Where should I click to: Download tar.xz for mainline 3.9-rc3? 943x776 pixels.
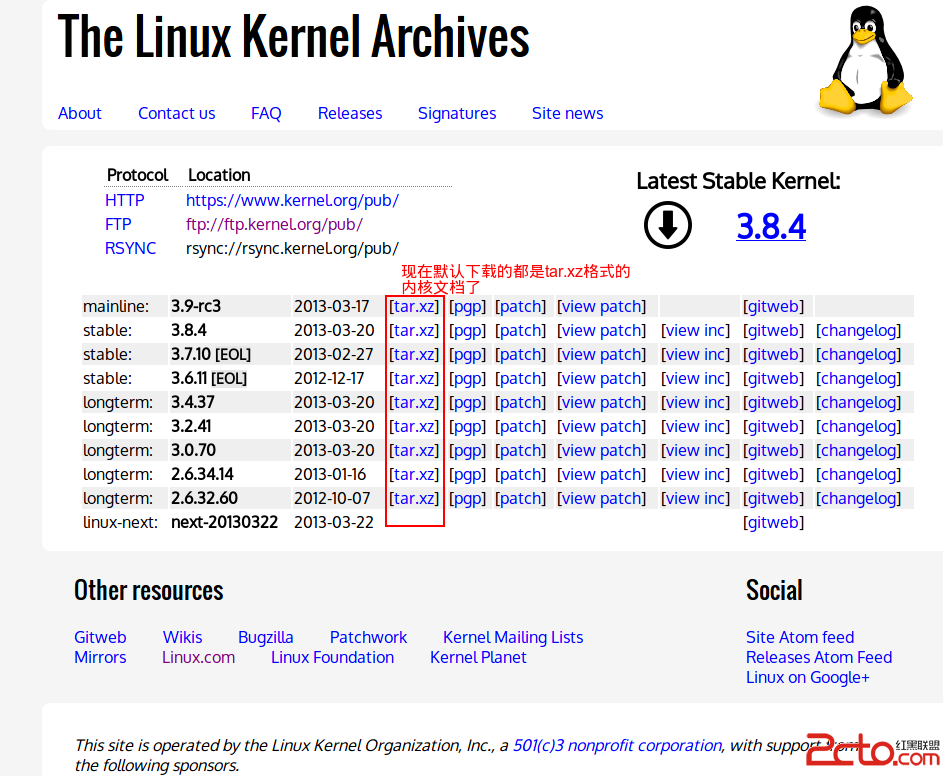click(414, 306)
